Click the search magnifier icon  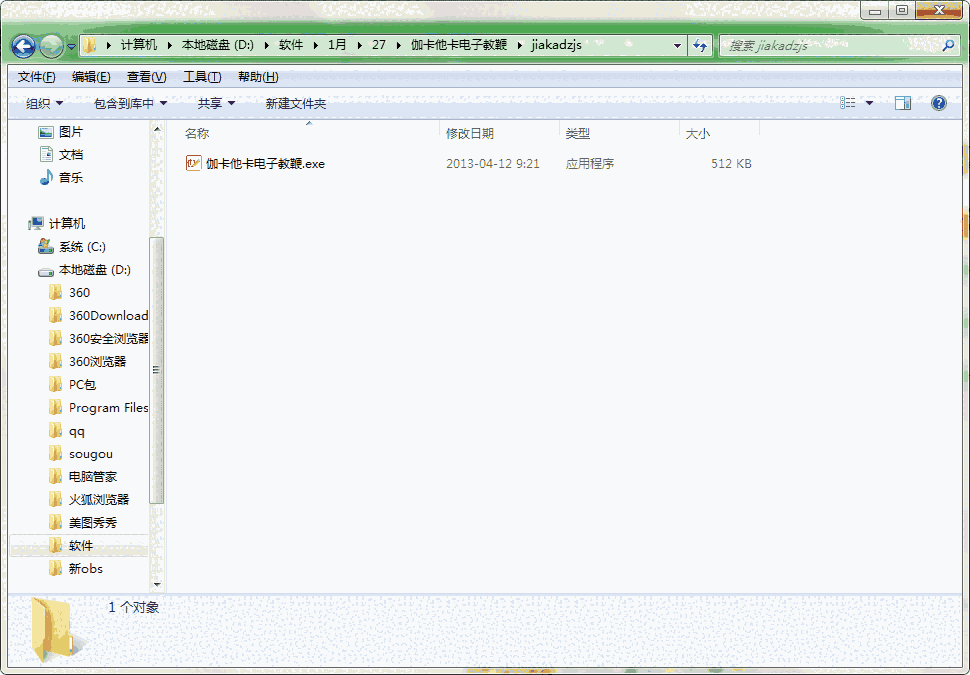[x=948, y=45]
